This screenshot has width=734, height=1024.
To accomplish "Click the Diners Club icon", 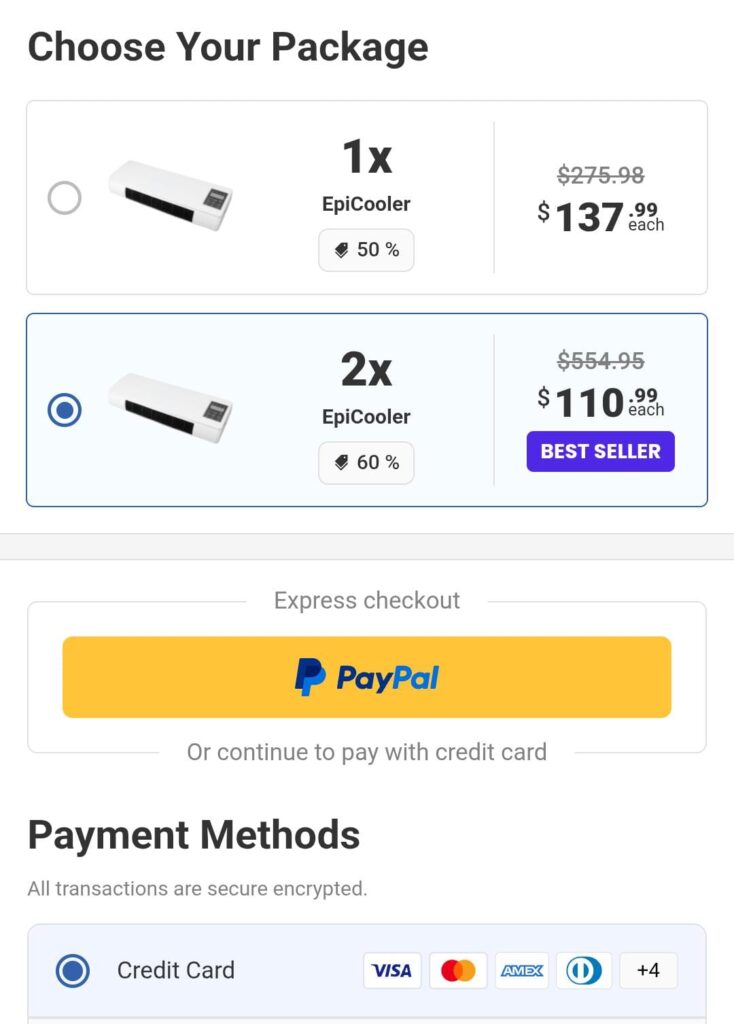I will [x=584, y=970].
